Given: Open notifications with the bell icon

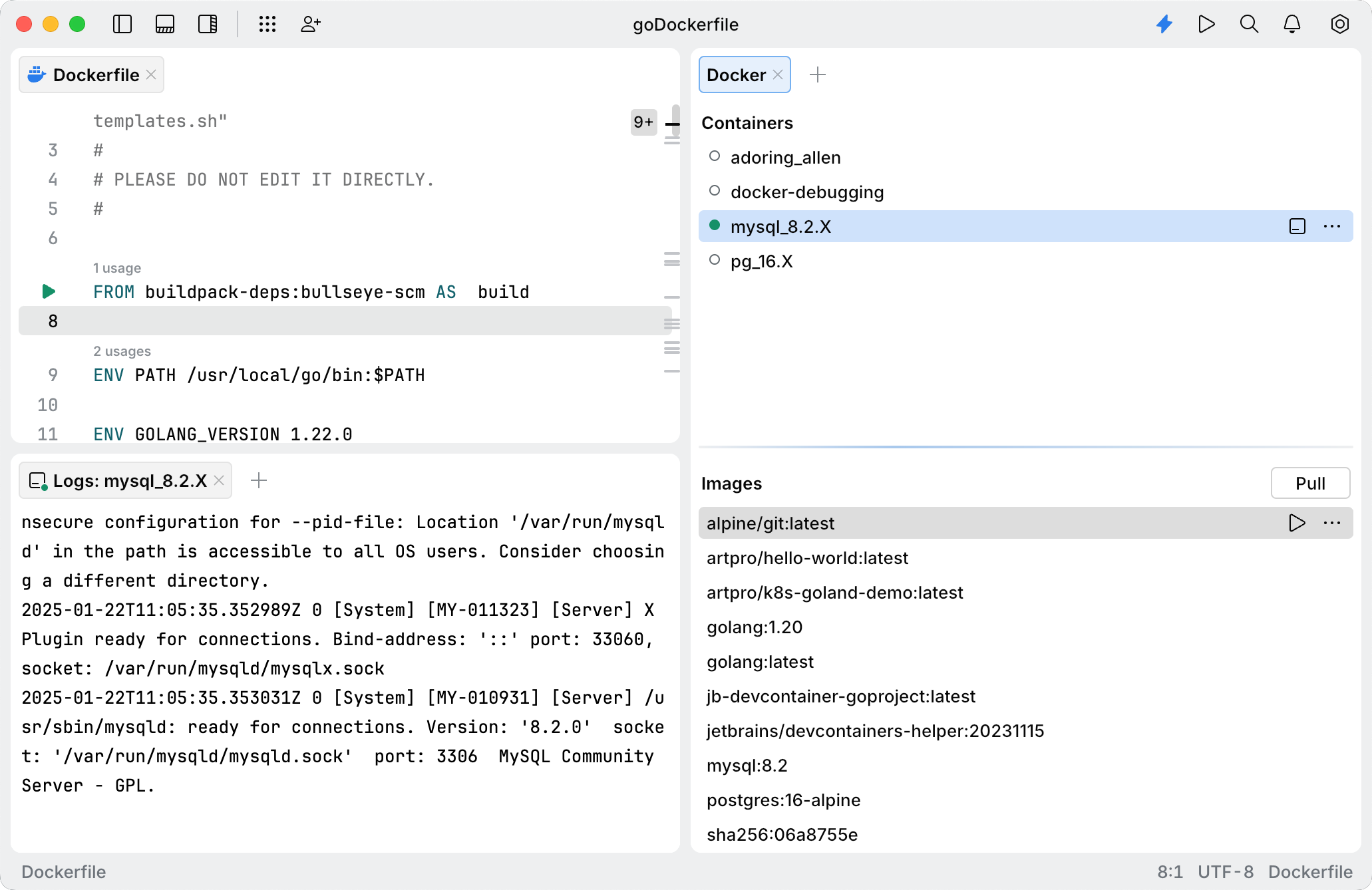Looking at the screenshot, I should click(1292, 25).
